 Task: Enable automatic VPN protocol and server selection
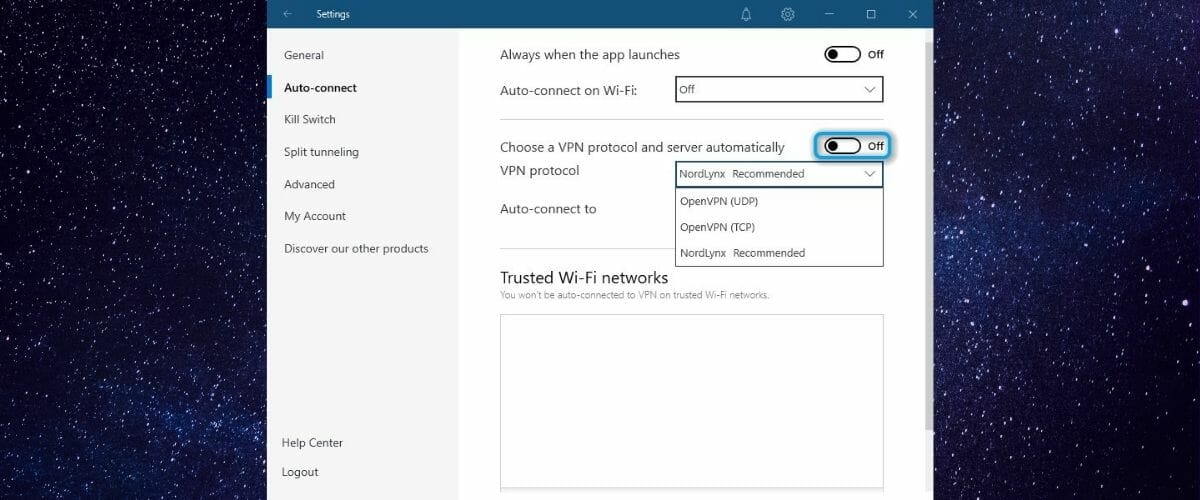pyautogui.click(x=842, y=147)
